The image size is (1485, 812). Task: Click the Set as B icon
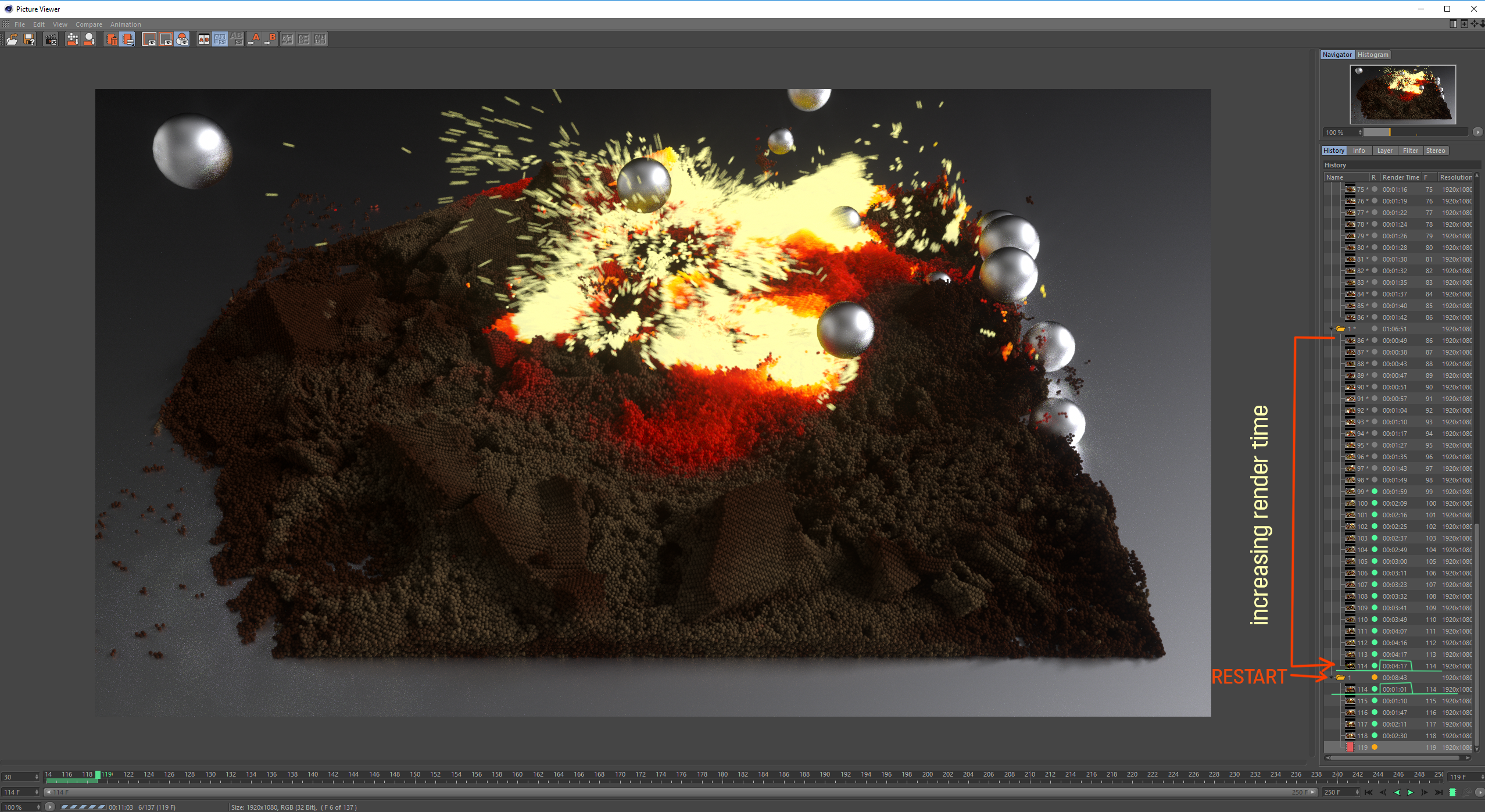tap(270, 39)
